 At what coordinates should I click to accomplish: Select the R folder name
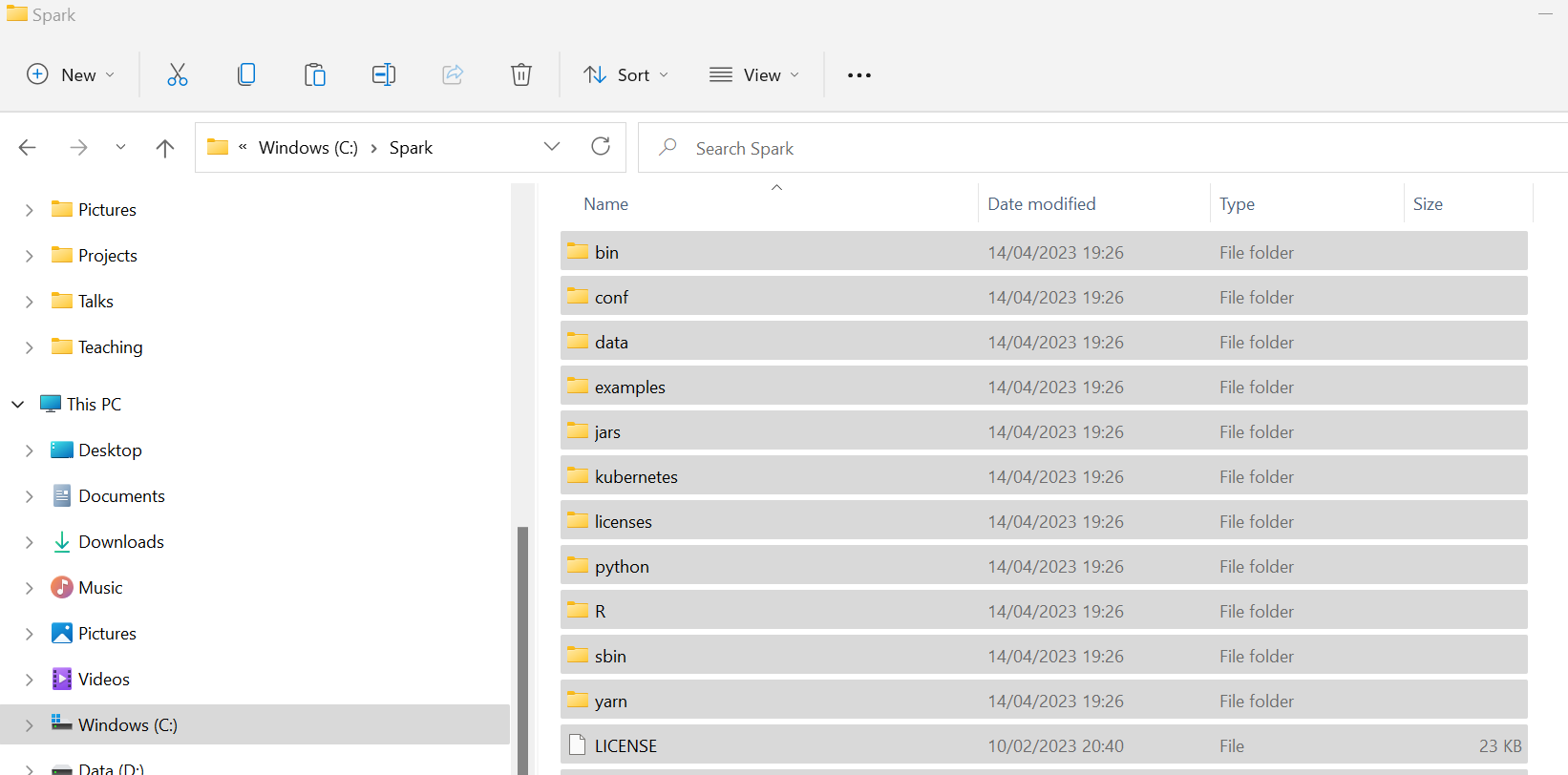click(601, 612)
